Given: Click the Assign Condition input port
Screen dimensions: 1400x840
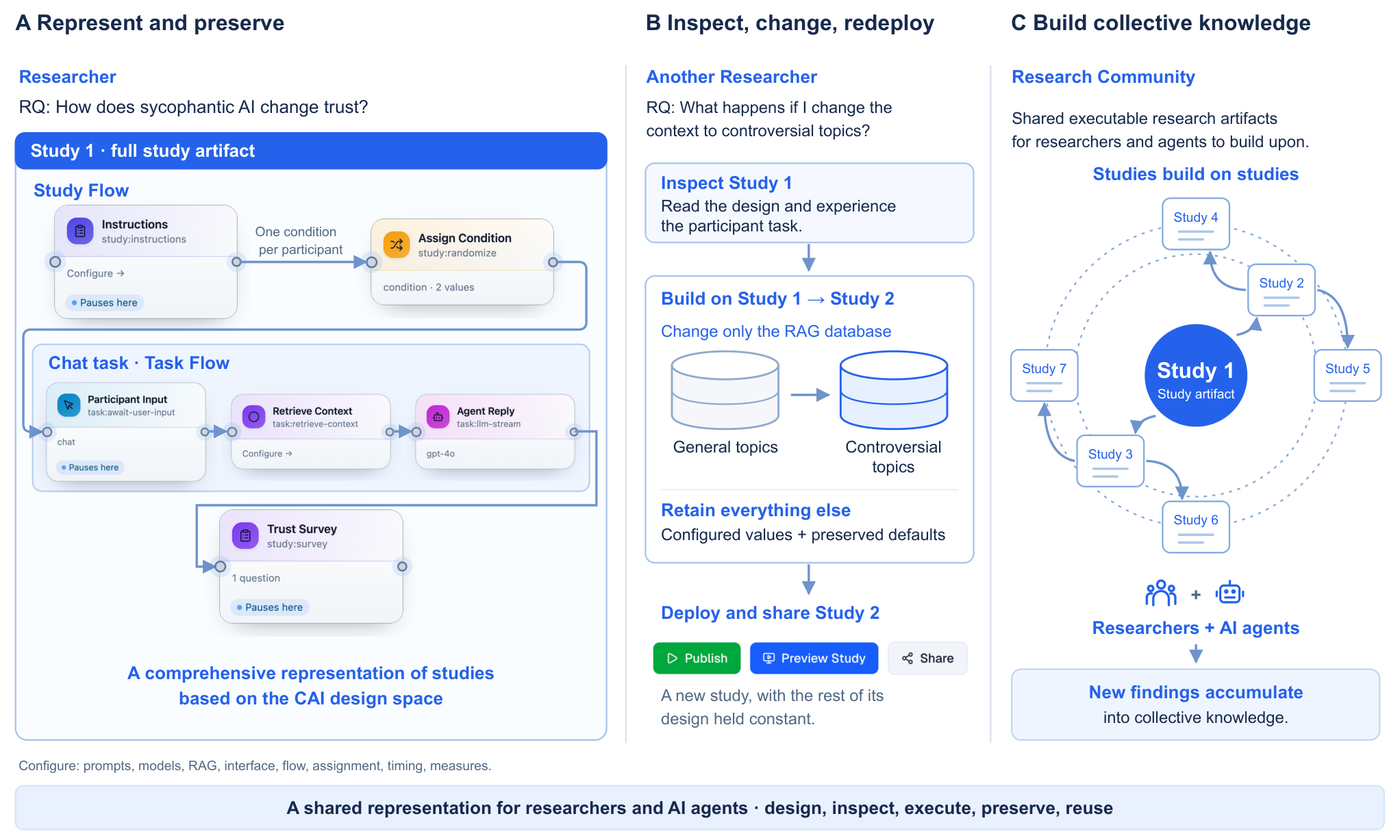Looking at the screenshot, I should [x=371, y=262].
